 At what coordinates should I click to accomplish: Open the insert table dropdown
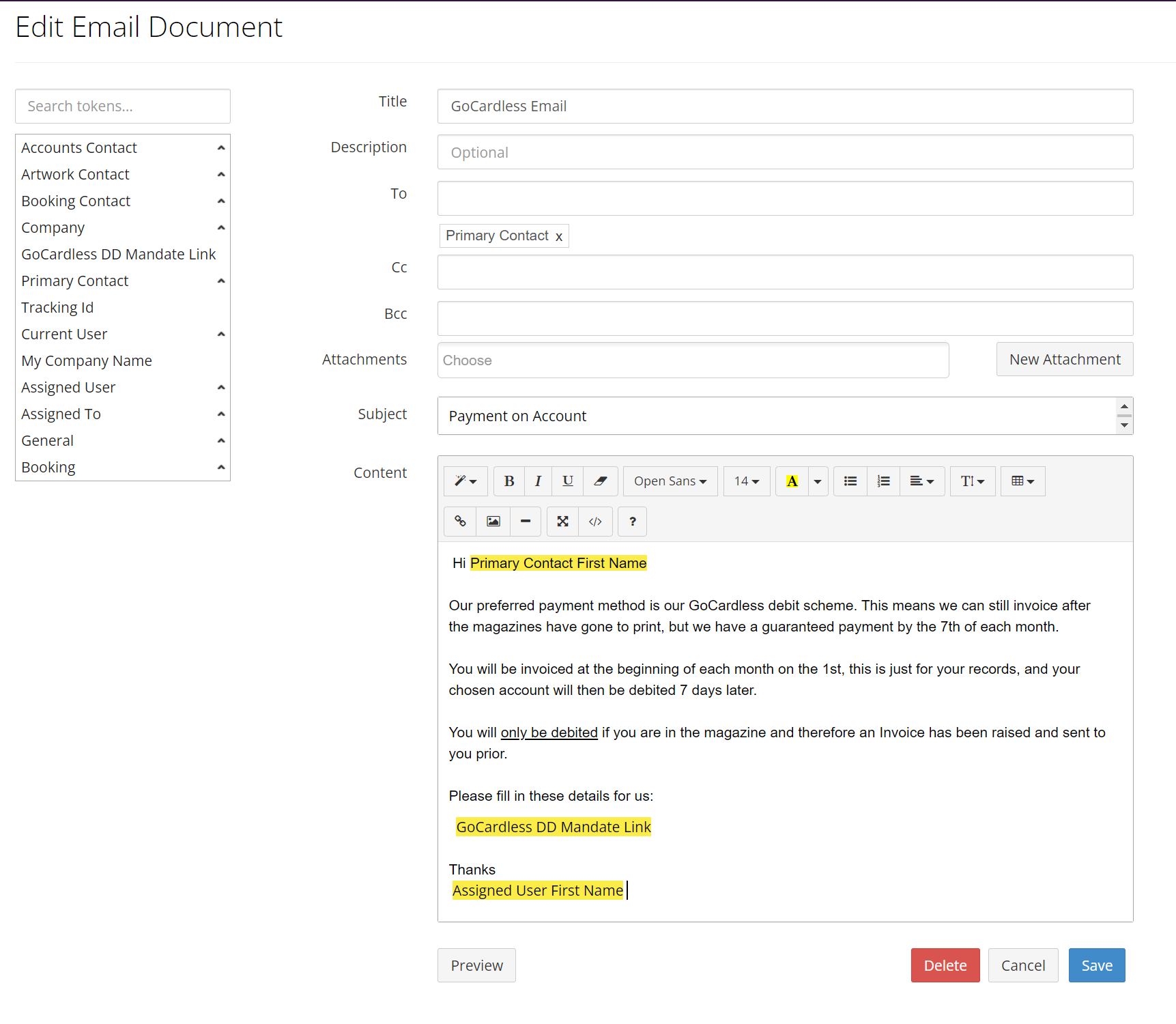tap(1022, 481)
